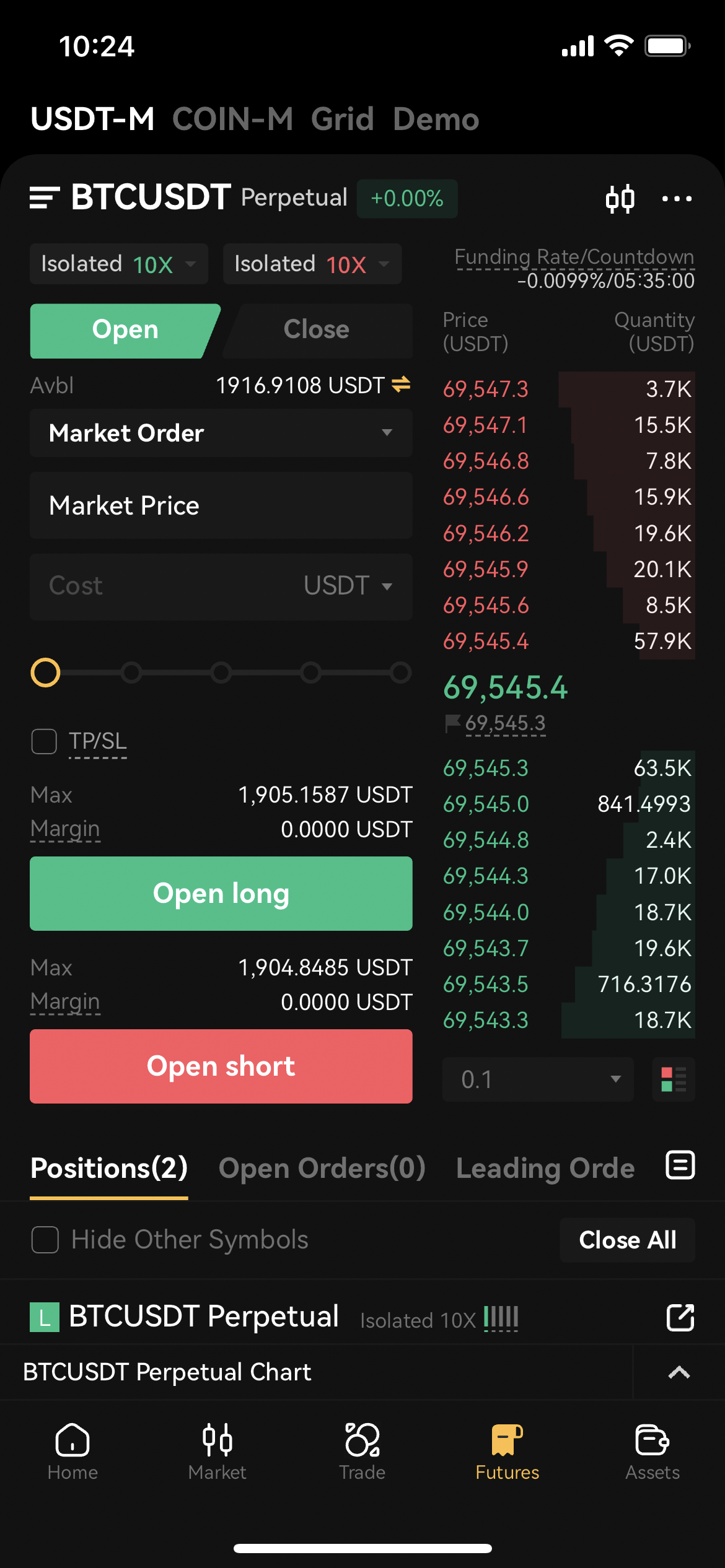Enable the TP/SL checkbox
Image resolution: width=725 pixels, height=1568 pixels.
click(x=44, y=741)
